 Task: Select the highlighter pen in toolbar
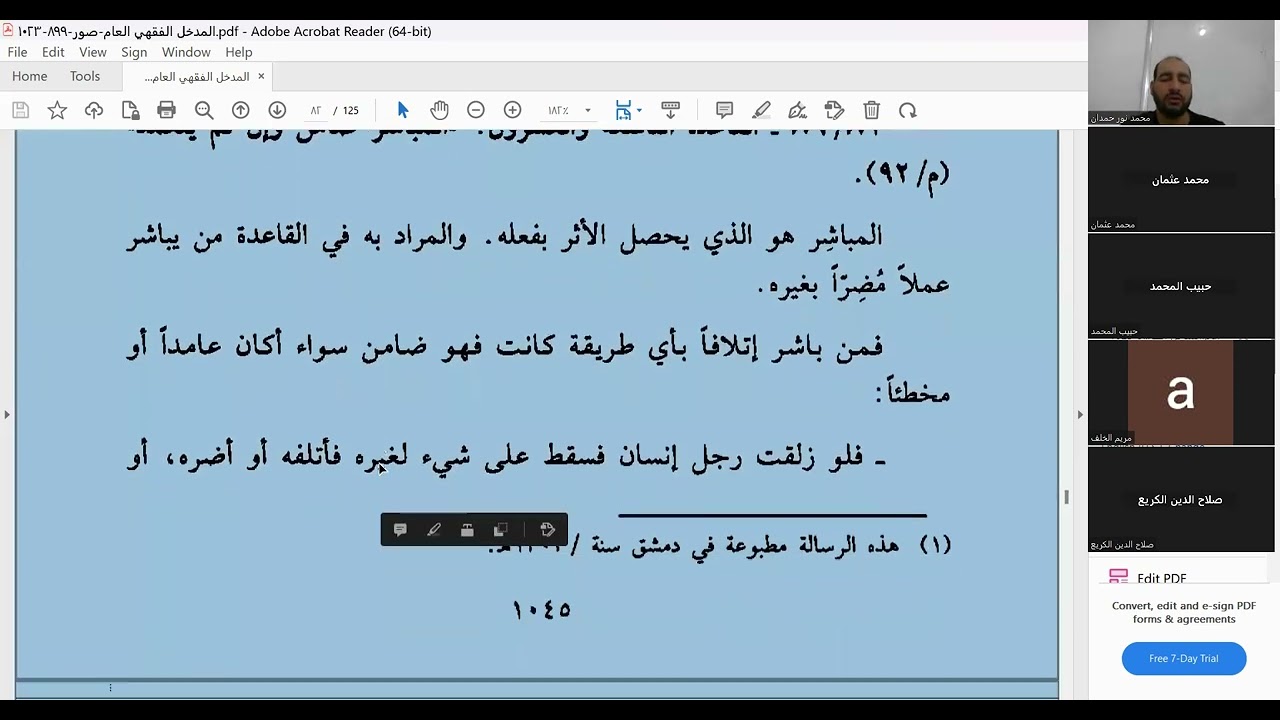[762, 110]
